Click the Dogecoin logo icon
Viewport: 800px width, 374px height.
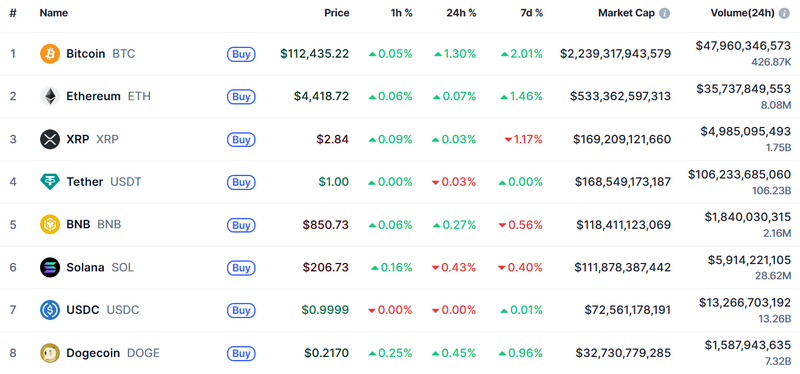click(x=50, y=353)
